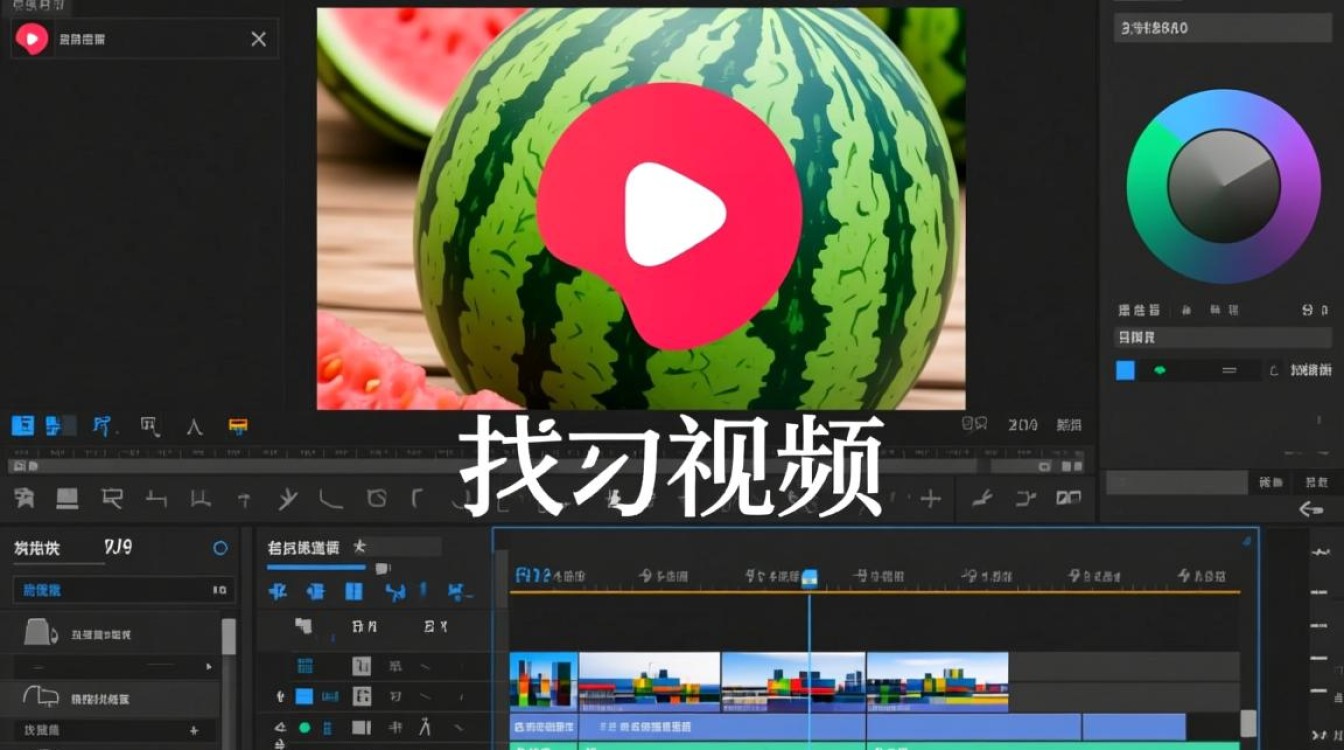1344x750 pixels.
Task: Click the blue playhead marker on timeline ruler
Action: 810,578
